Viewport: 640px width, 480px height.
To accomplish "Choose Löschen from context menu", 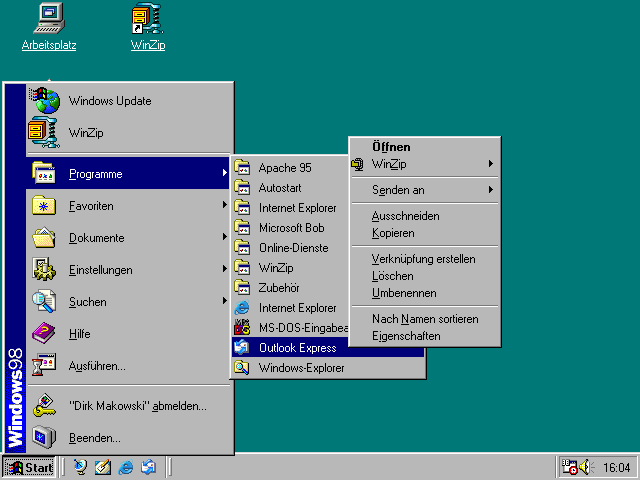I will tap(424, 276).
